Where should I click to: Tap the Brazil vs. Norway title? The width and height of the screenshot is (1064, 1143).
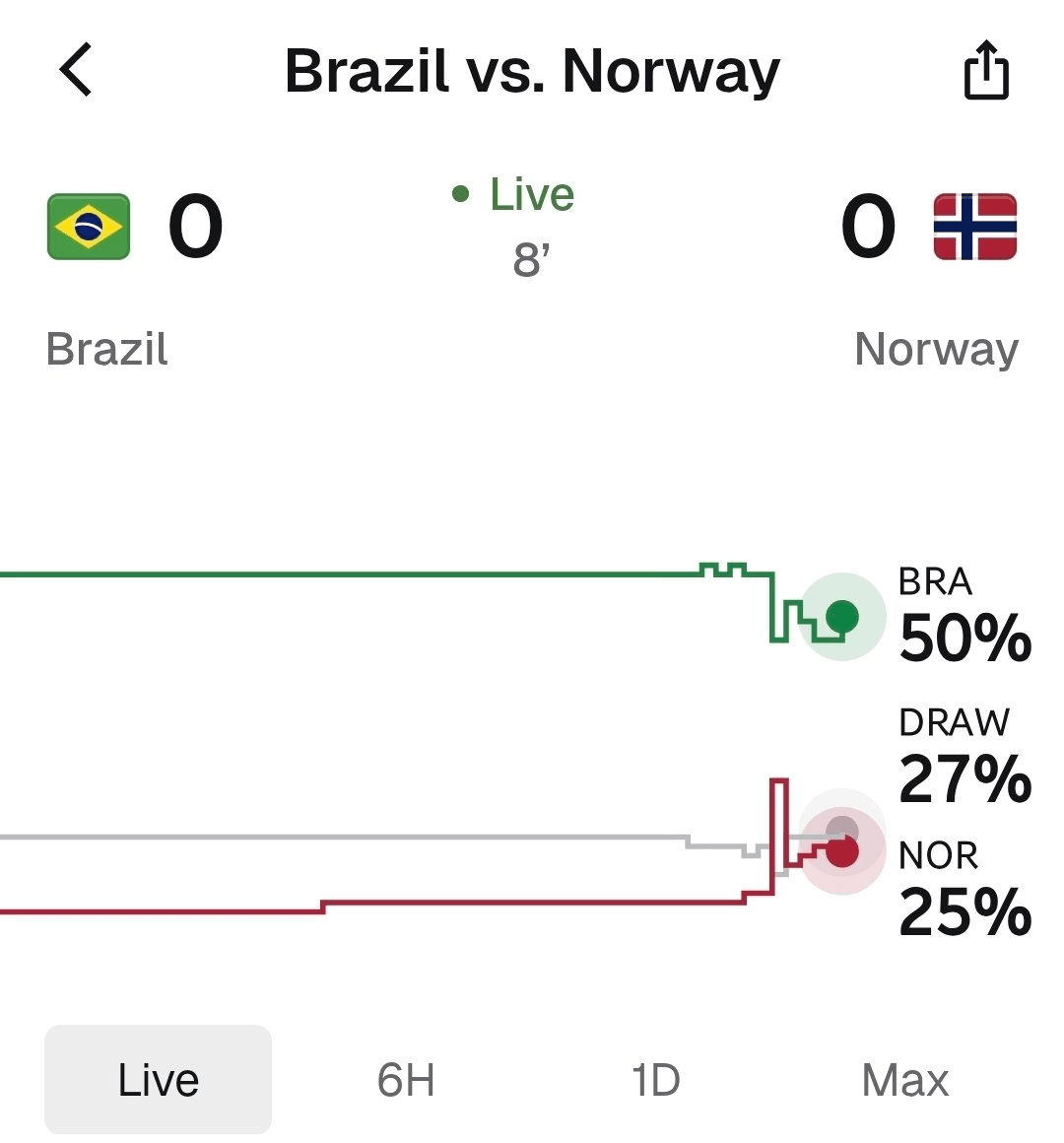pyautogui.click(x=532, y=71)
